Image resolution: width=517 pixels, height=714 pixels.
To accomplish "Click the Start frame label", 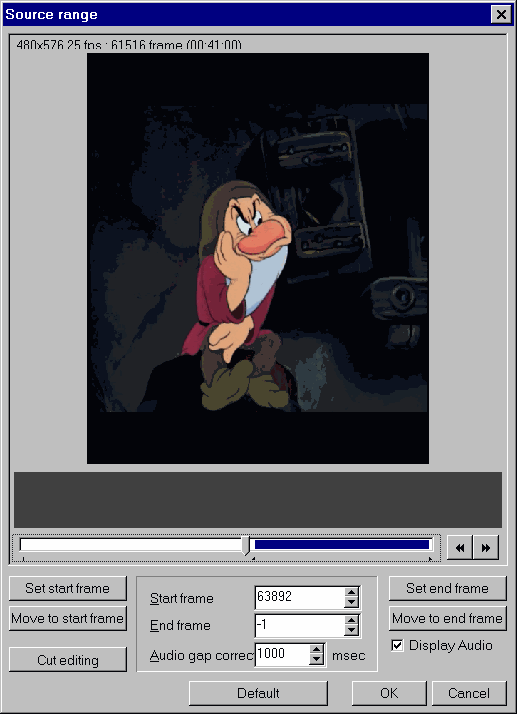I will [181, 598].
